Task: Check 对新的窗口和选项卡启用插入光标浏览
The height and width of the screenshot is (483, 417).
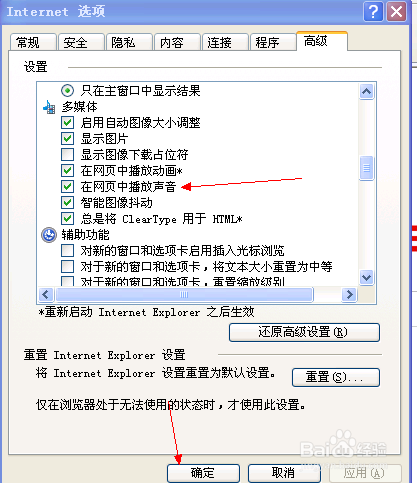Action: tap(68, 251)
